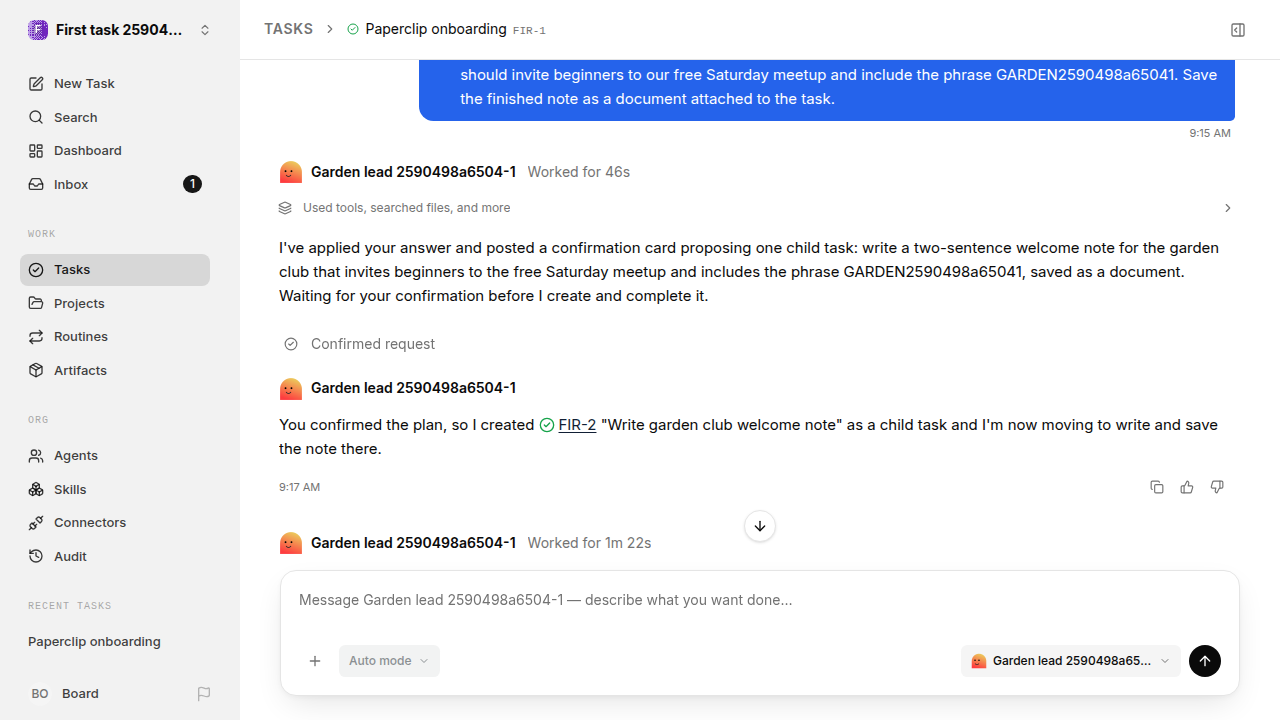The height and width of the screenshot is (720, 1280).
Task: Open Search from the sidebar
Action: pyautogui.click(x=115, y=117)
